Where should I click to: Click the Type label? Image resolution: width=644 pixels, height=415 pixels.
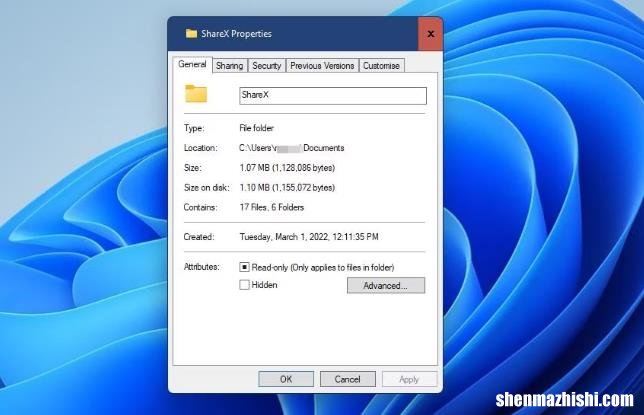(194, 128)
